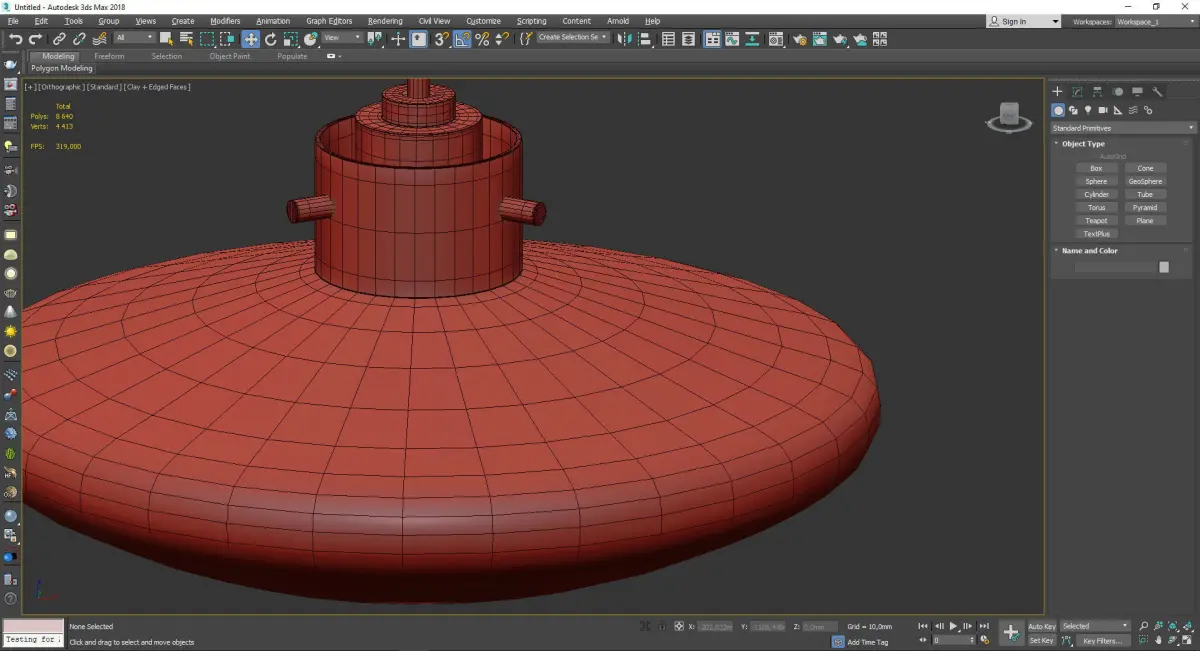This screenshot has height=651, width=1200.
Task: Click the Set Key button
Action: pos(1041,640)
